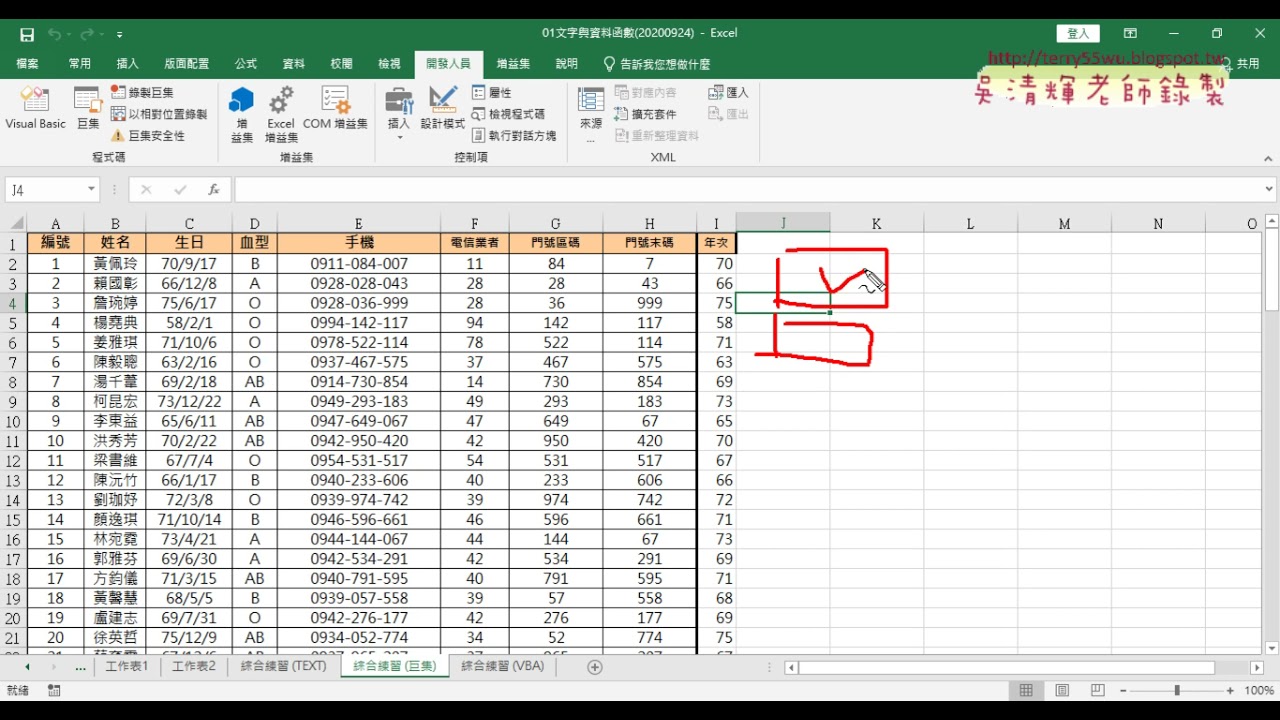The image size is (1280, 720).
Task: Click header cell 血型
Action: 255,243
